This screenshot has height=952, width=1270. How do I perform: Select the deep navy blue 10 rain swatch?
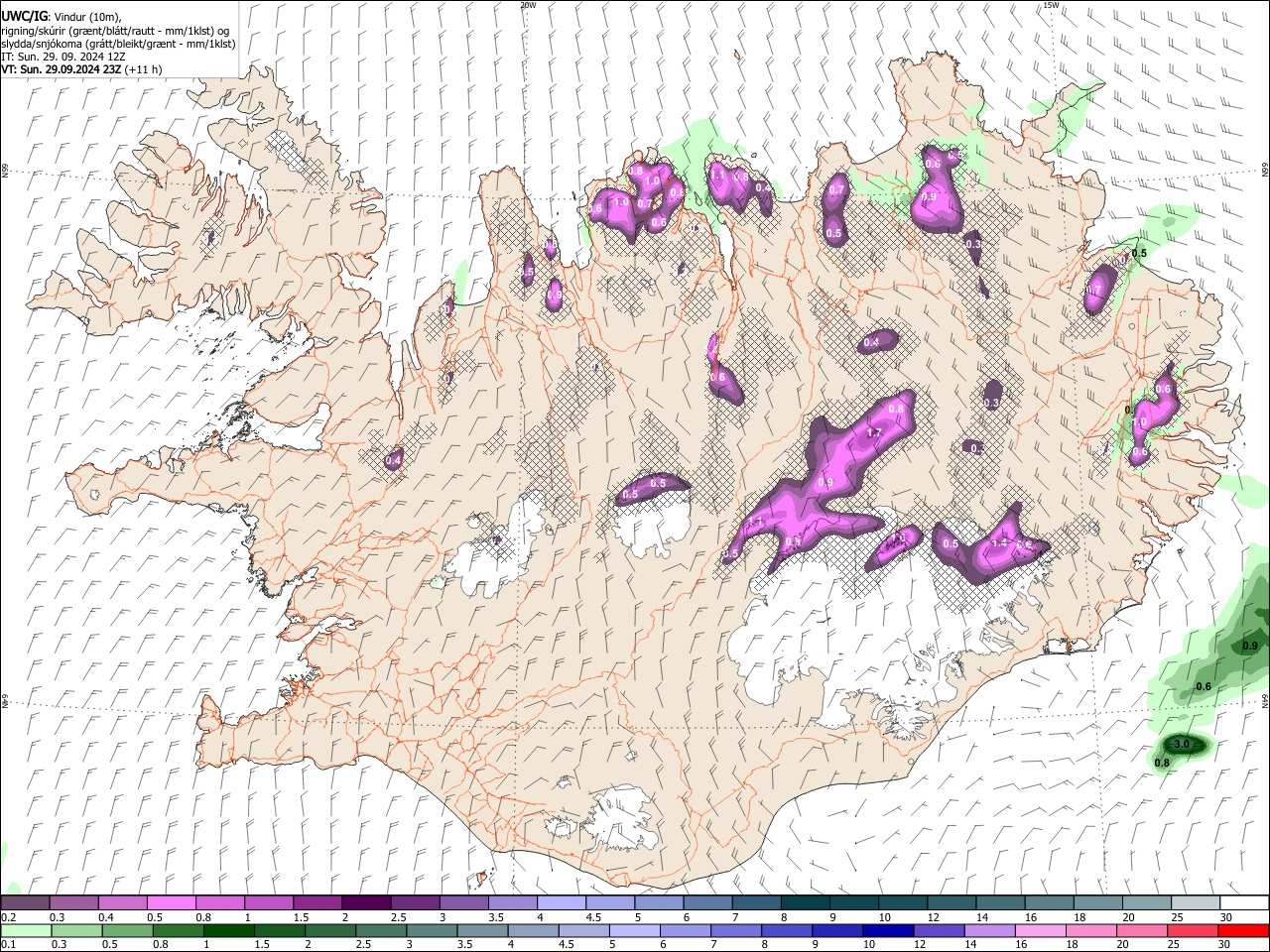pos(888,930)
